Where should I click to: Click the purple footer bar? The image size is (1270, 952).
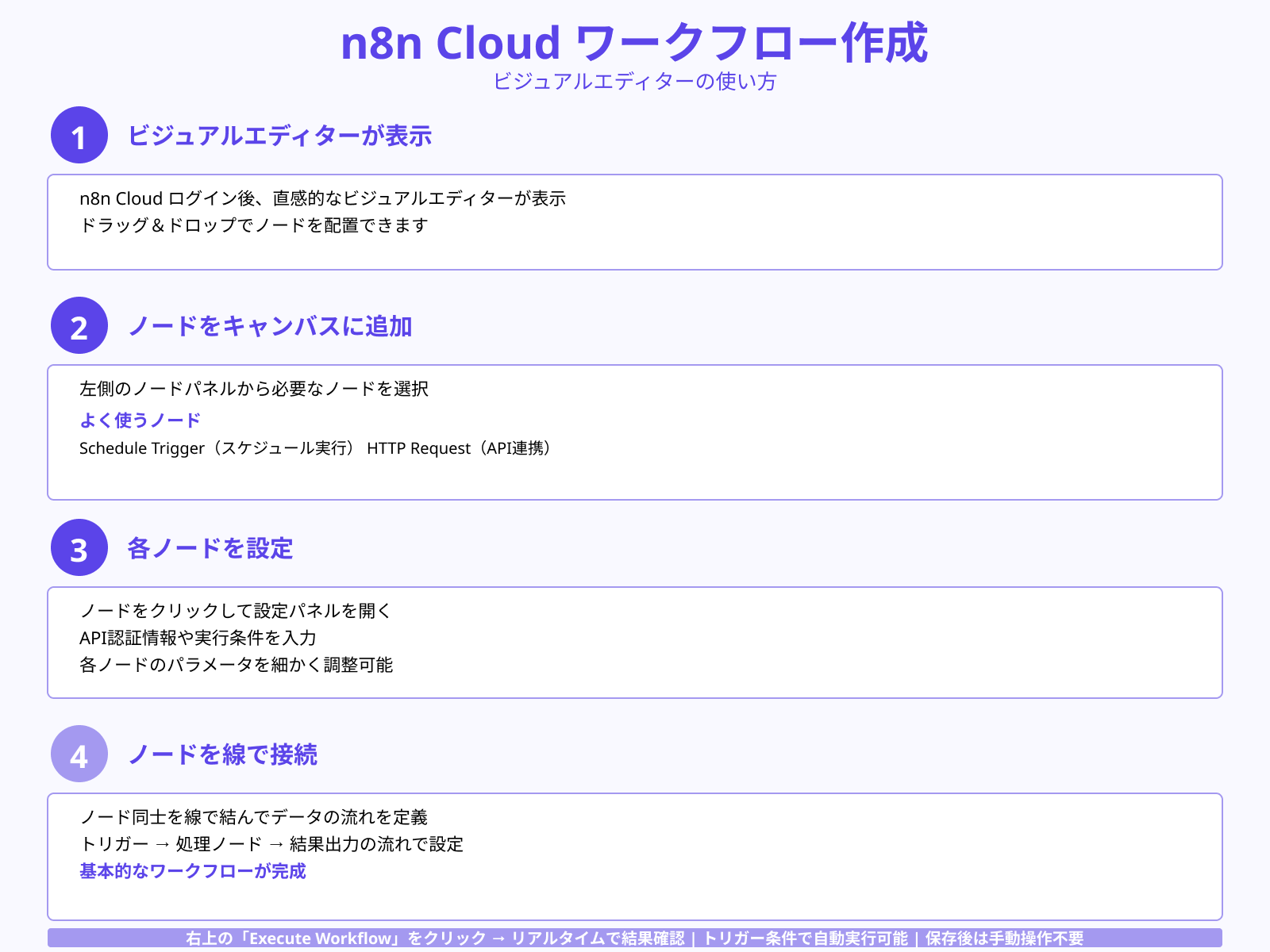[635, 939]
